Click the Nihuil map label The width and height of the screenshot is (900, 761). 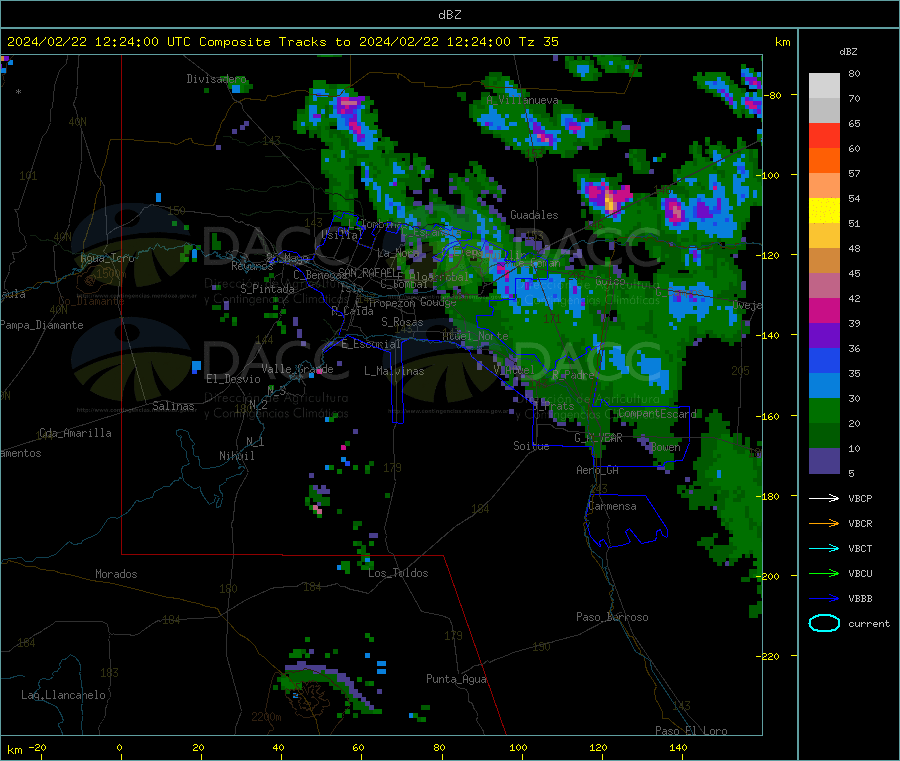[236, 456]
